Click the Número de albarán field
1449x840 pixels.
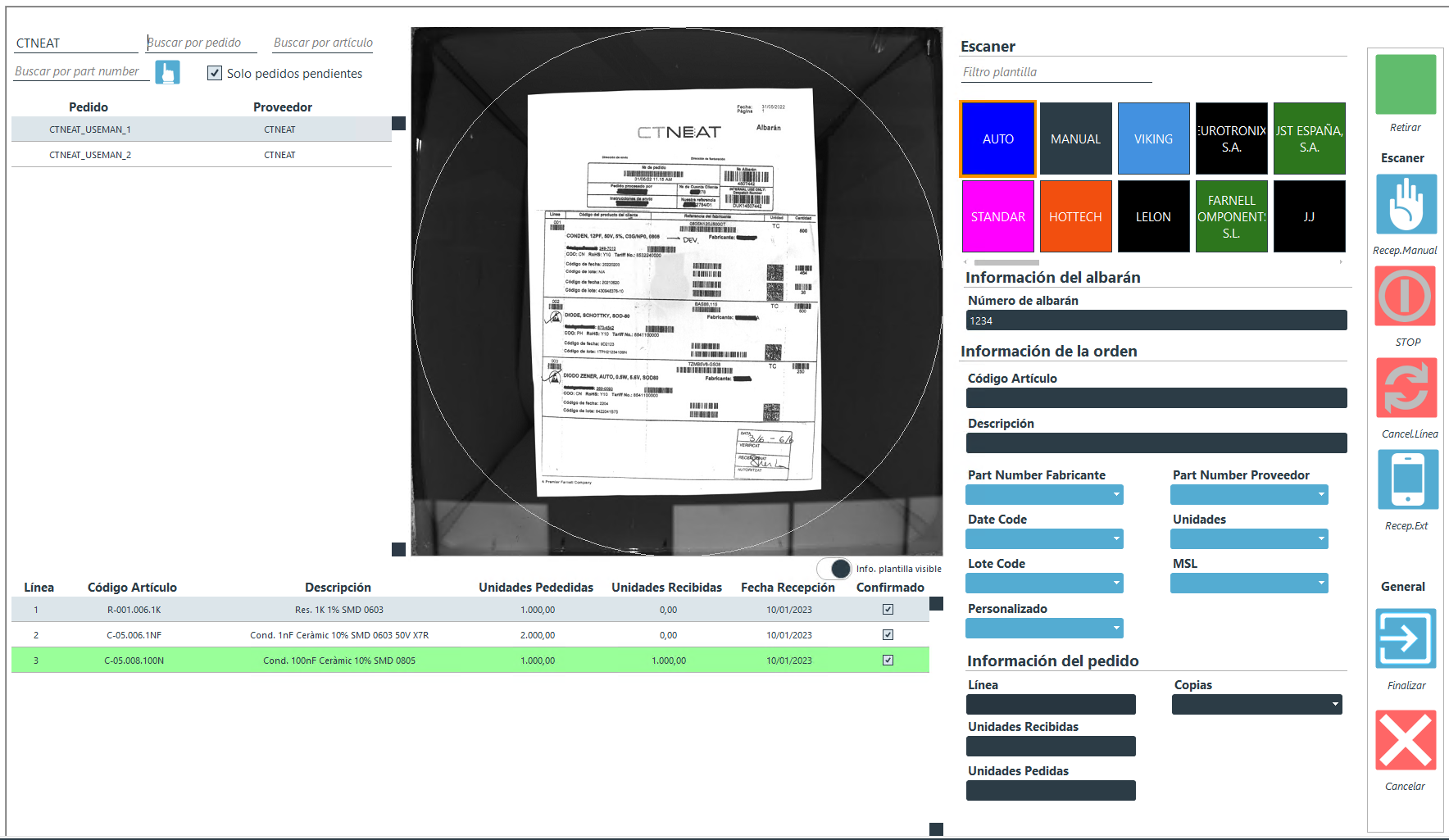coord(1156,320)
